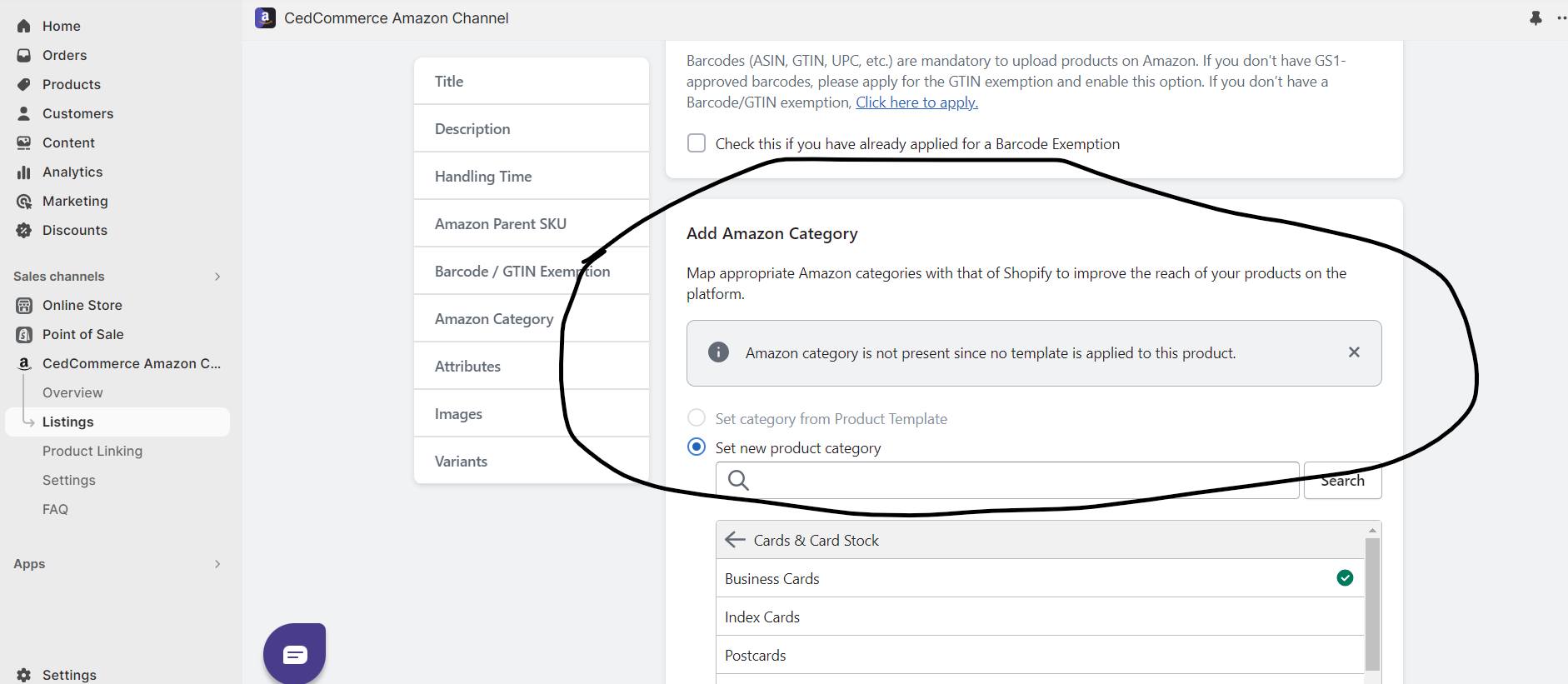
Task: Open the Overview sub-item
Action: (72, 392)
